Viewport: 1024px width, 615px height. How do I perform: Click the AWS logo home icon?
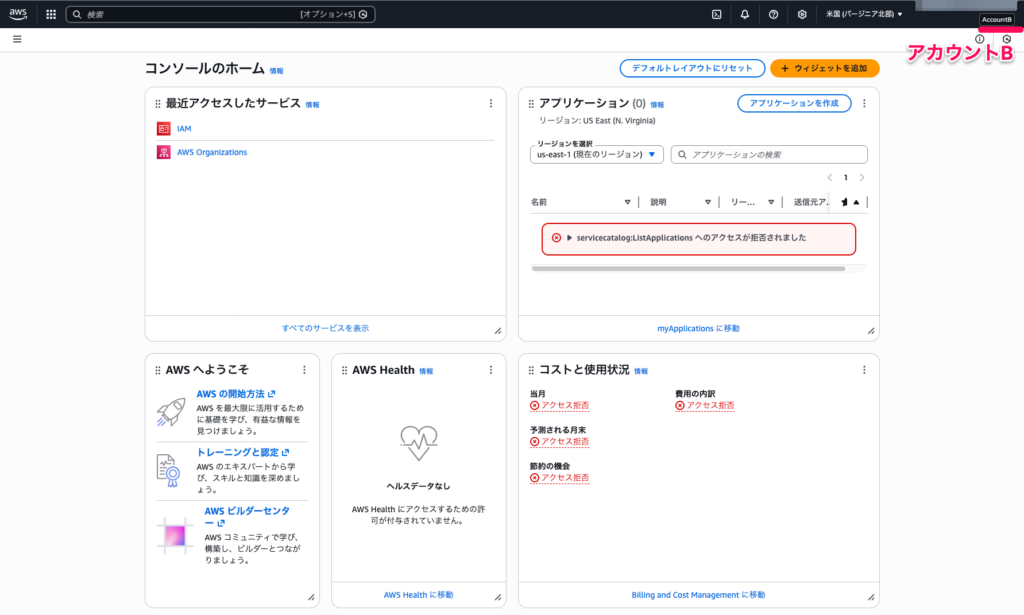pos(18,14)
